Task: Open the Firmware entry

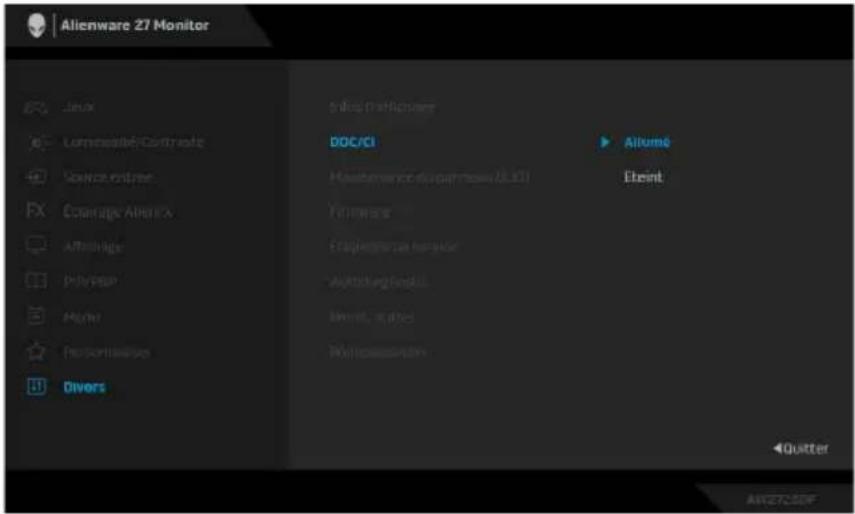Action: (360, 212)
